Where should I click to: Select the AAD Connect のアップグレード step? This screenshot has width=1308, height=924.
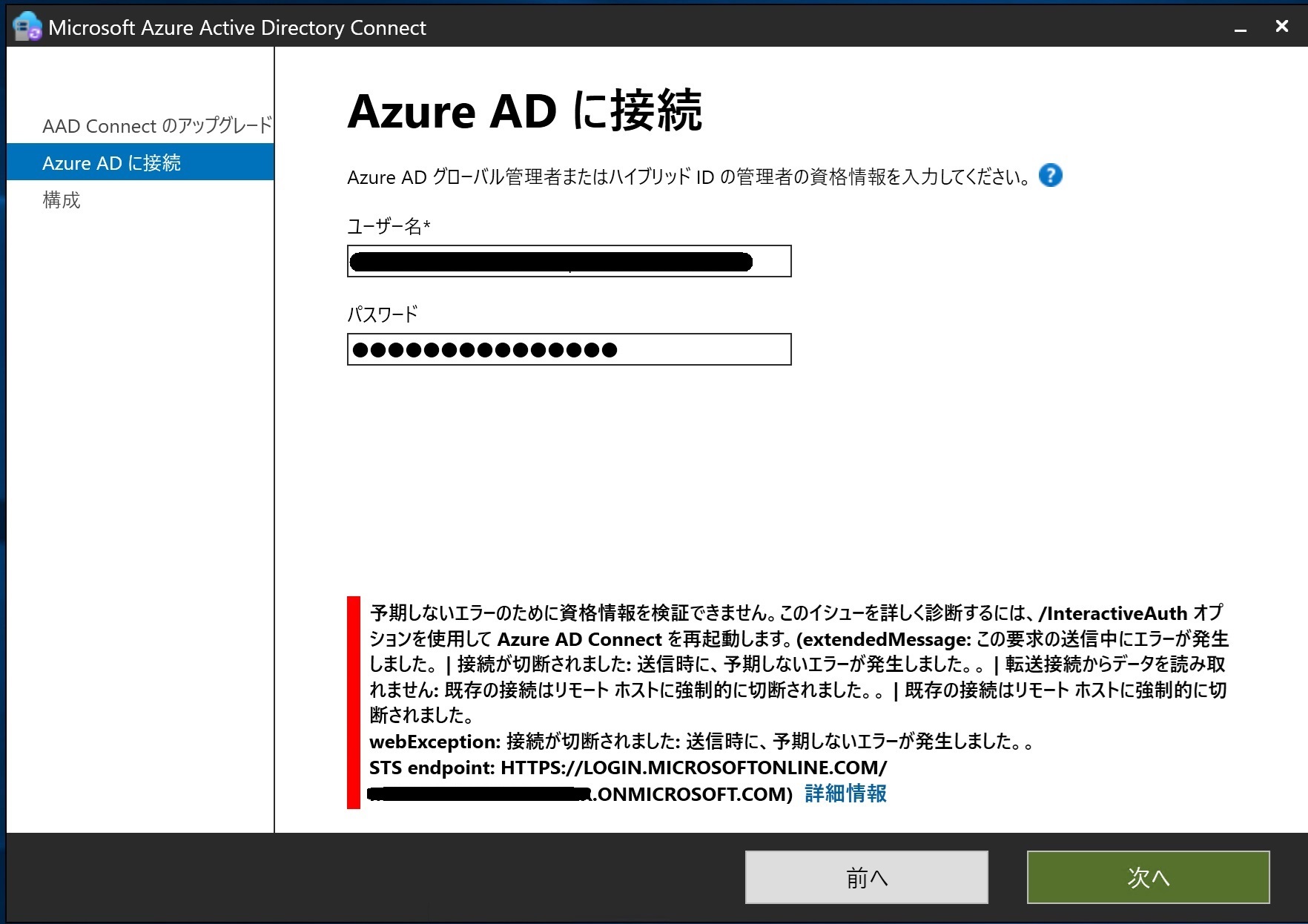(x=157, y=125)
